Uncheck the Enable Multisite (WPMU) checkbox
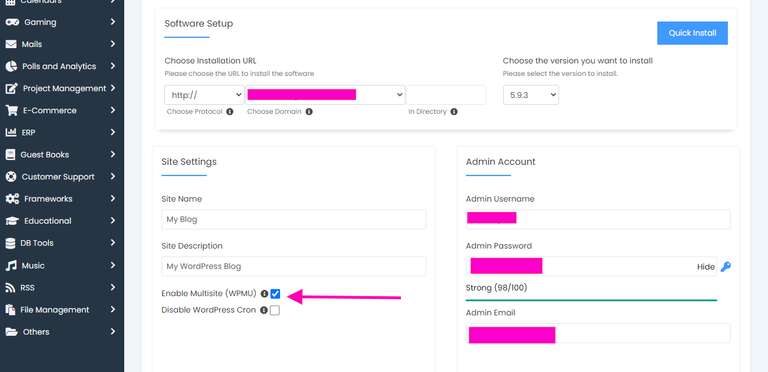This screenshot has height=372, width=768. point(275,294)
